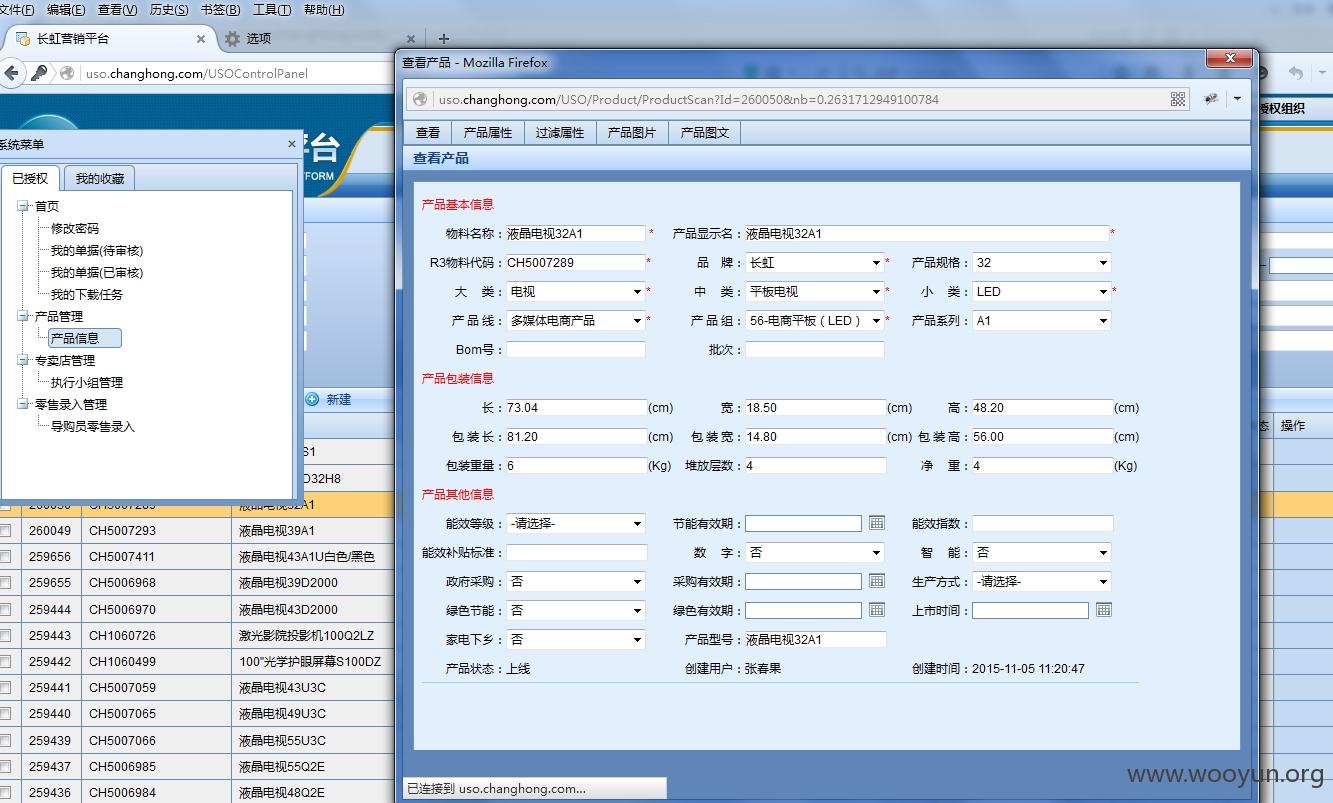Click the favicon of the 长虹营销平台 tab
The image size is (1333, 803).
[x=23, y=39]
